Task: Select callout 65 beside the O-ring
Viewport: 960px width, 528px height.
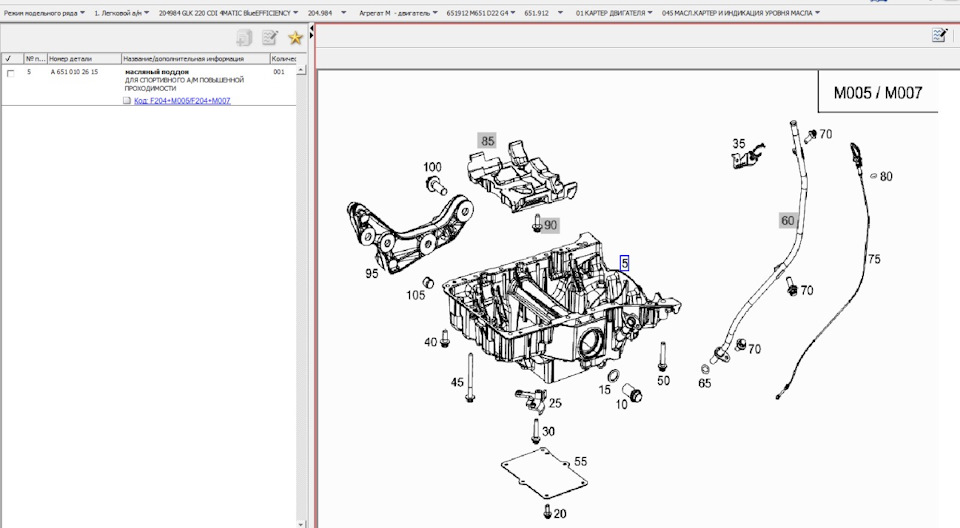Action: point(705,383)
